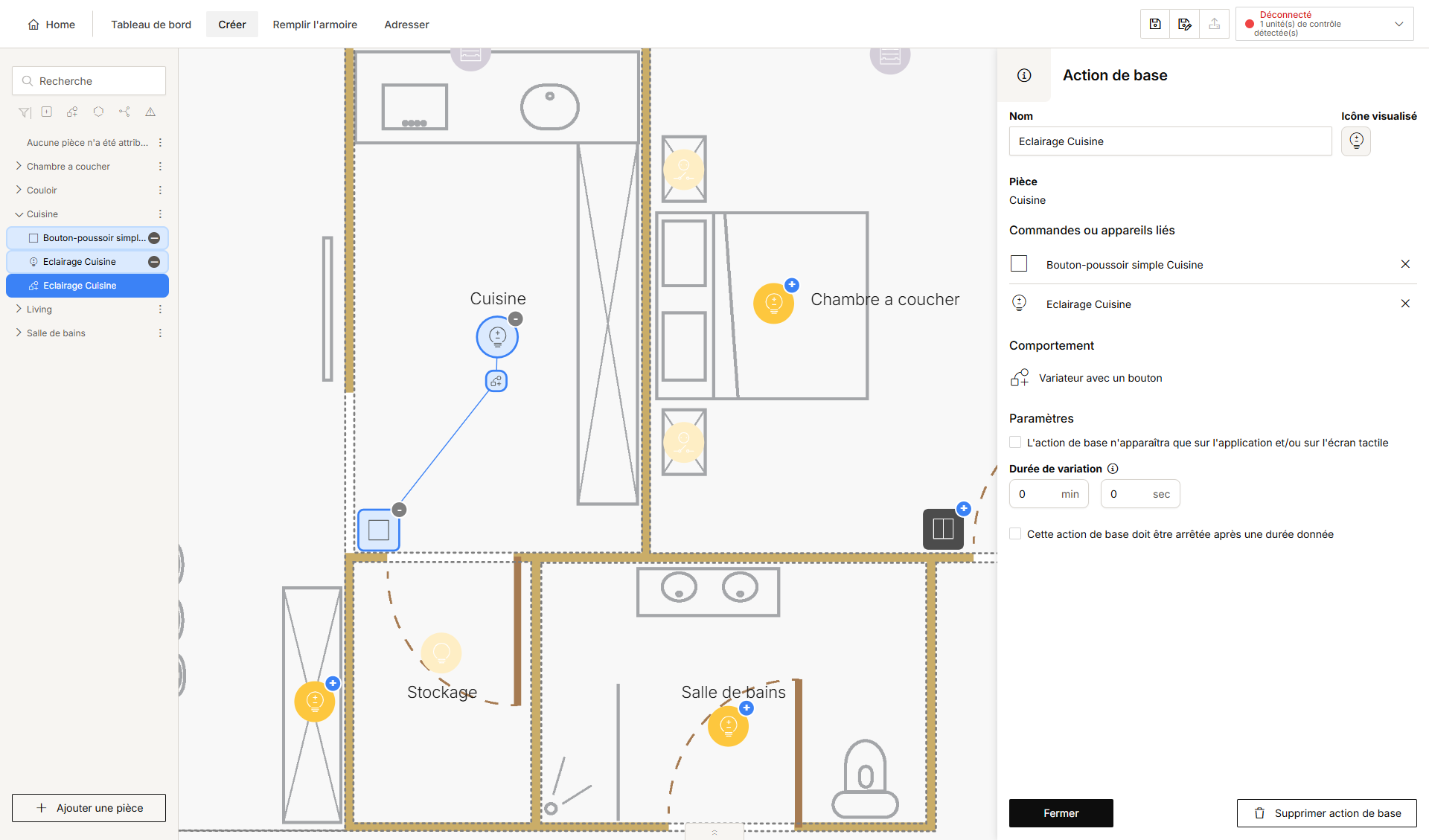Click the save-as edit icon in top toolbar
This screenshot has height=840, width=1429.
[1185, 24]
